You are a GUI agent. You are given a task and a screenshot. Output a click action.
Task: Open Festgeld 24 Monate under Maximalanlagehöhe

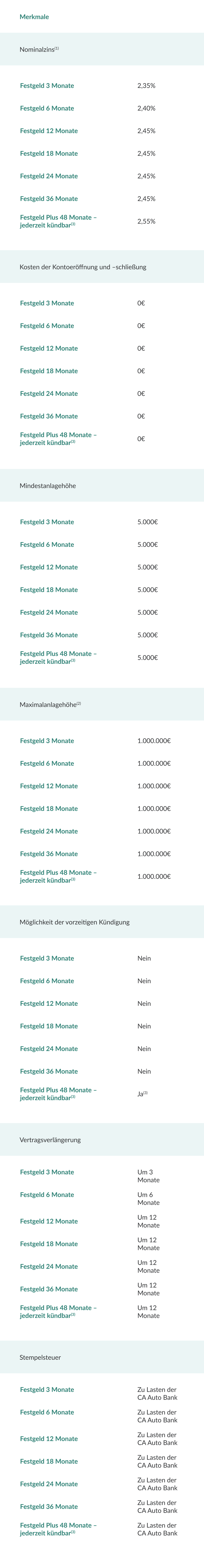[49, 831]
